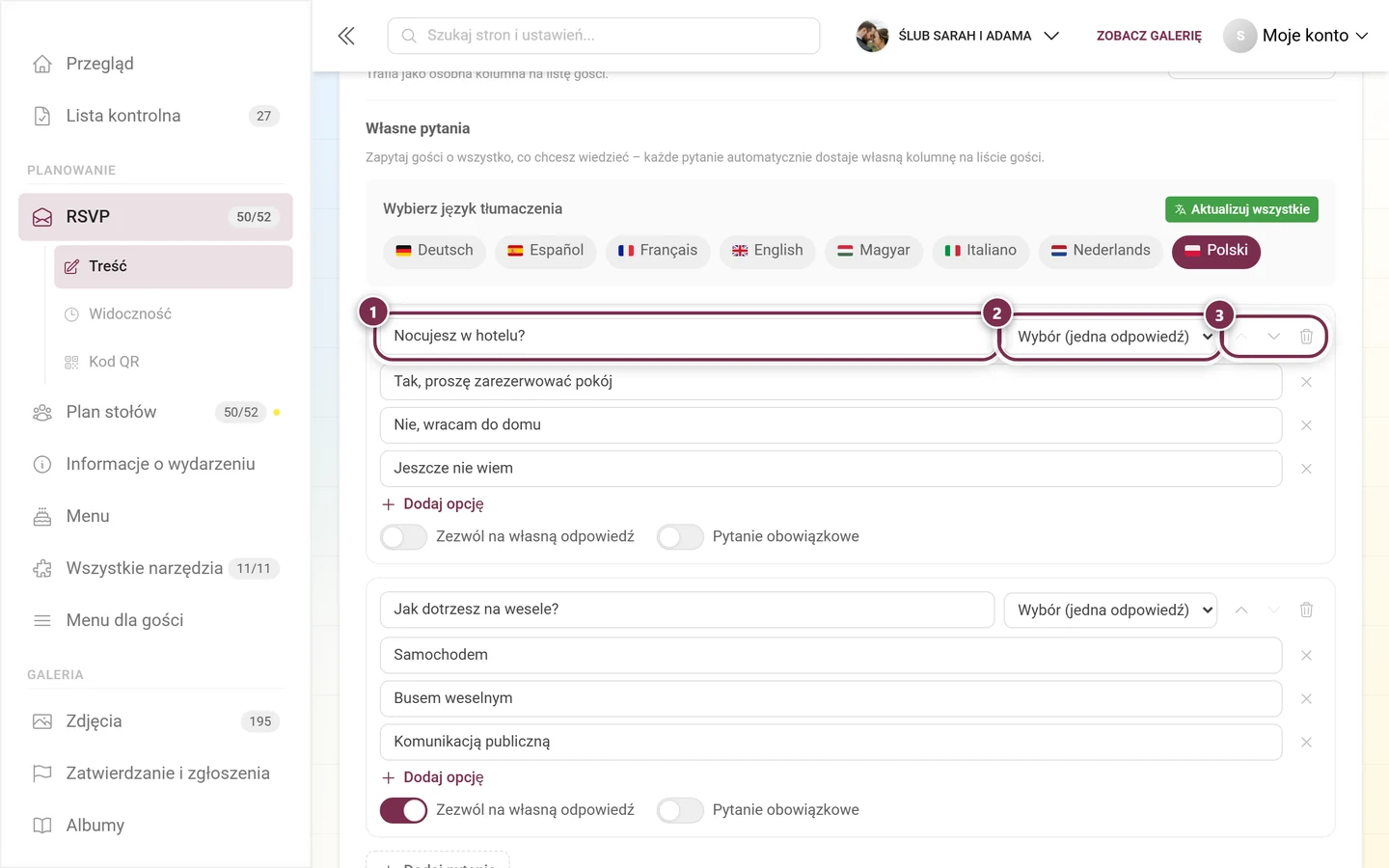Open answer type dropdown for transport question

click(1110, 610)
